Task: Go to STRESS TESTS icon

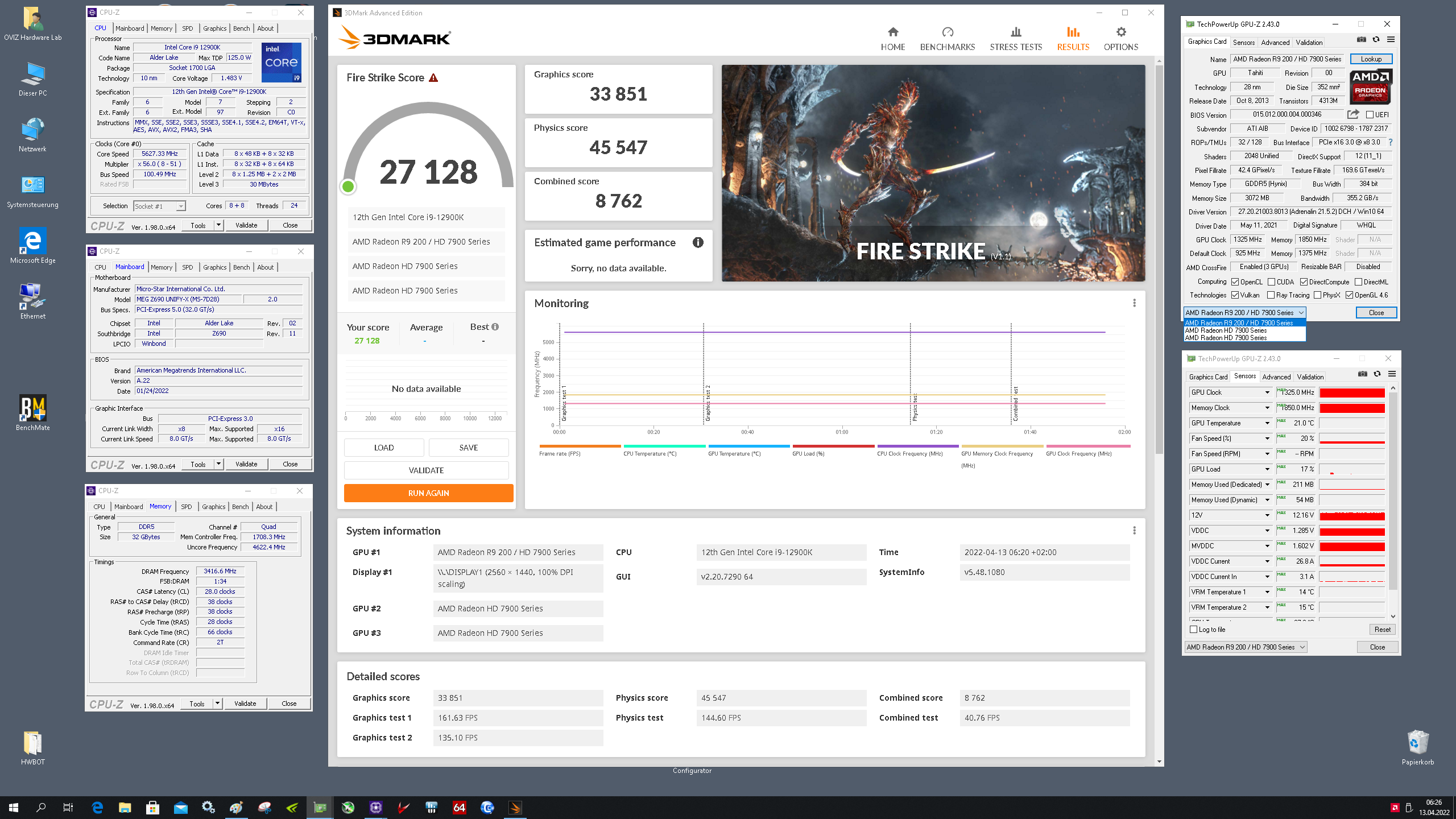Action: [x=1016, y=32]
